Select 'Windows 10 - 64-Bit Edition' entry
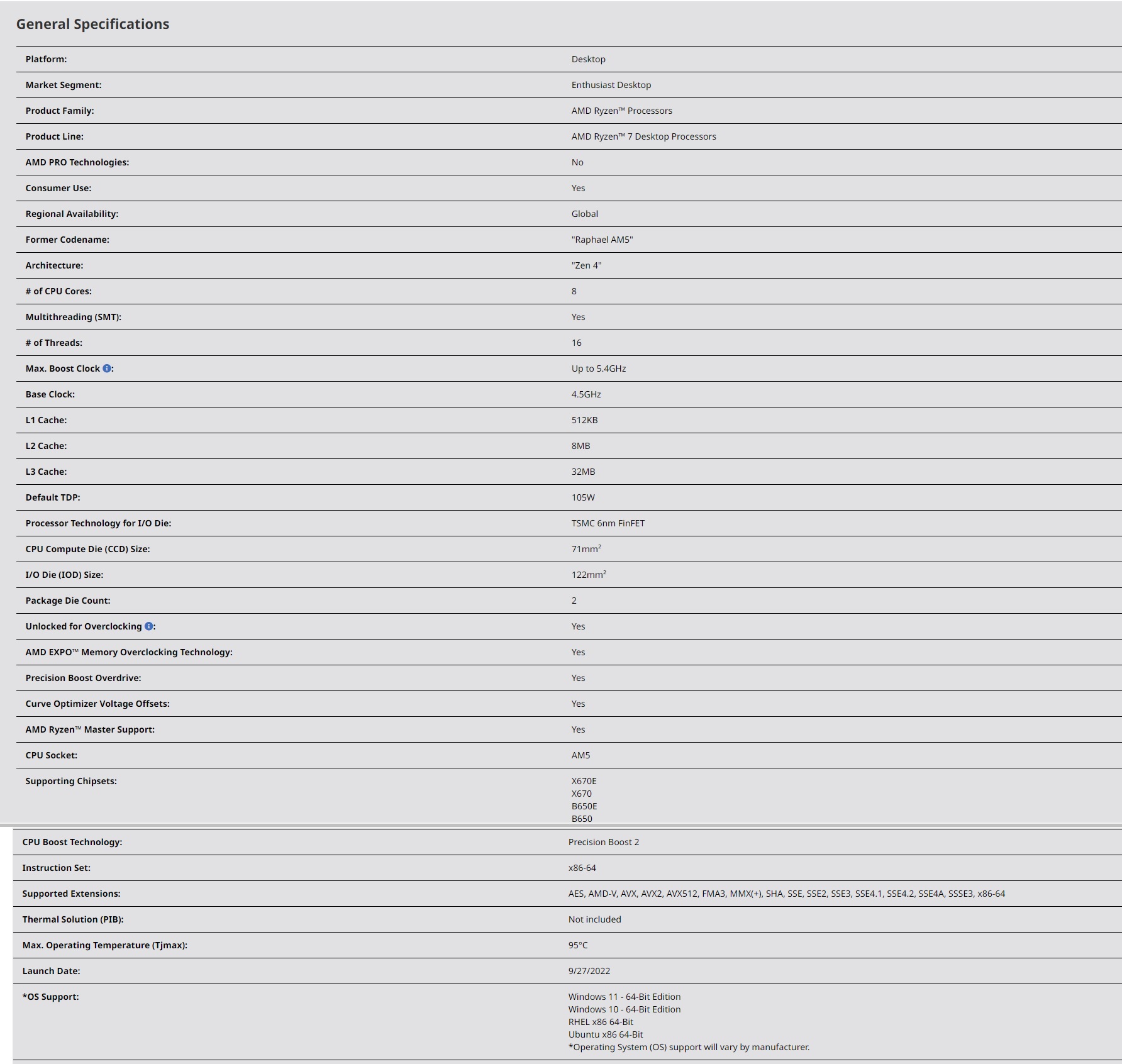 [x=625, y=1009]
